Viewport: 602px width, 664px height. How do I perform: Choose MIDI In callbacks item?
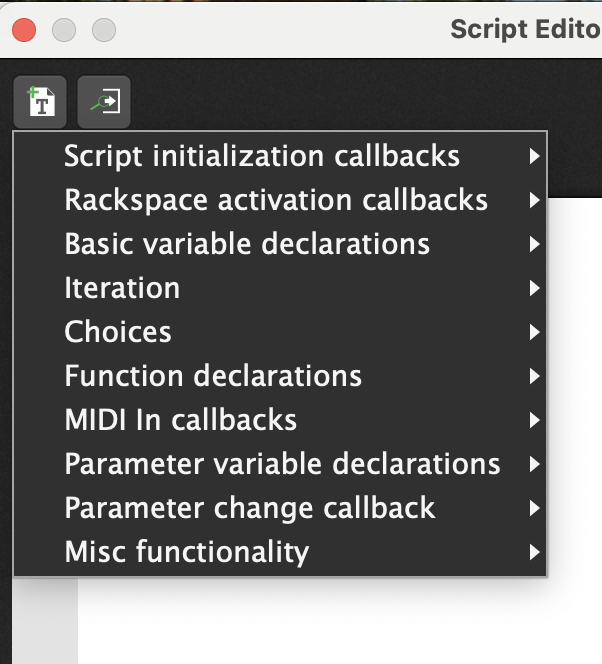(x=180, y=420)
